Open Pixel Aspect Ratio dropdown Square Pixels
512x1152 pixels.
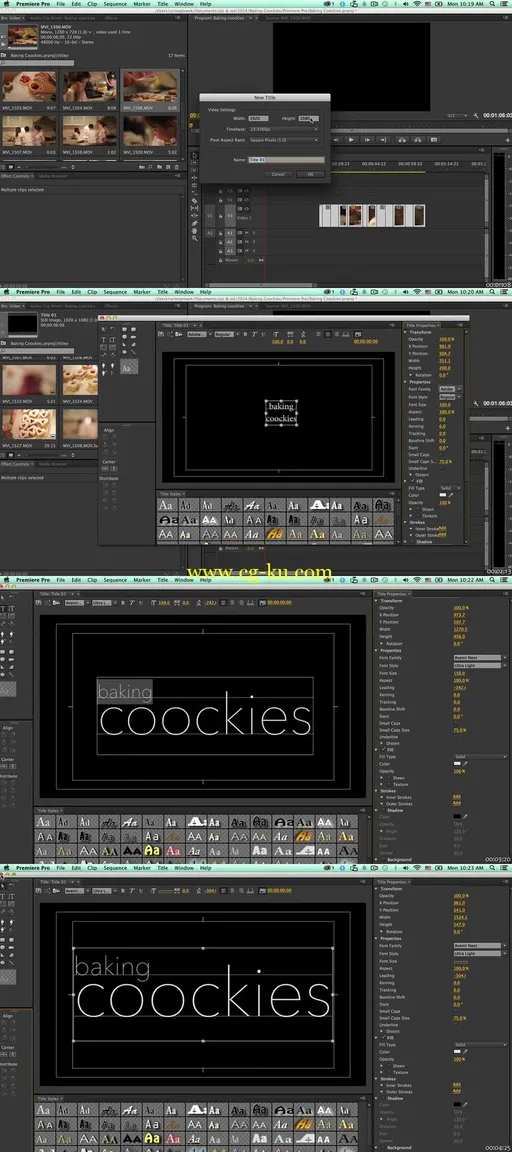284,140
